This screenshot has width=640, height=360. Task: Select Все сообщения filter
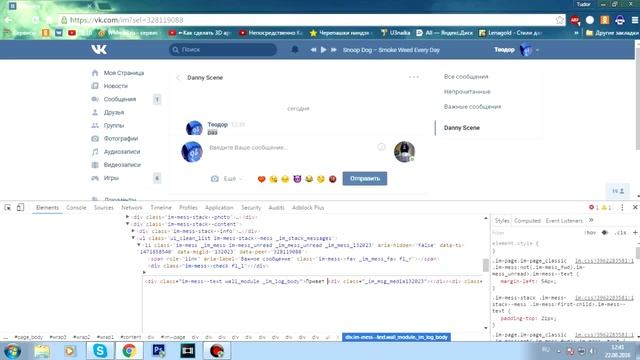(466, 77)
